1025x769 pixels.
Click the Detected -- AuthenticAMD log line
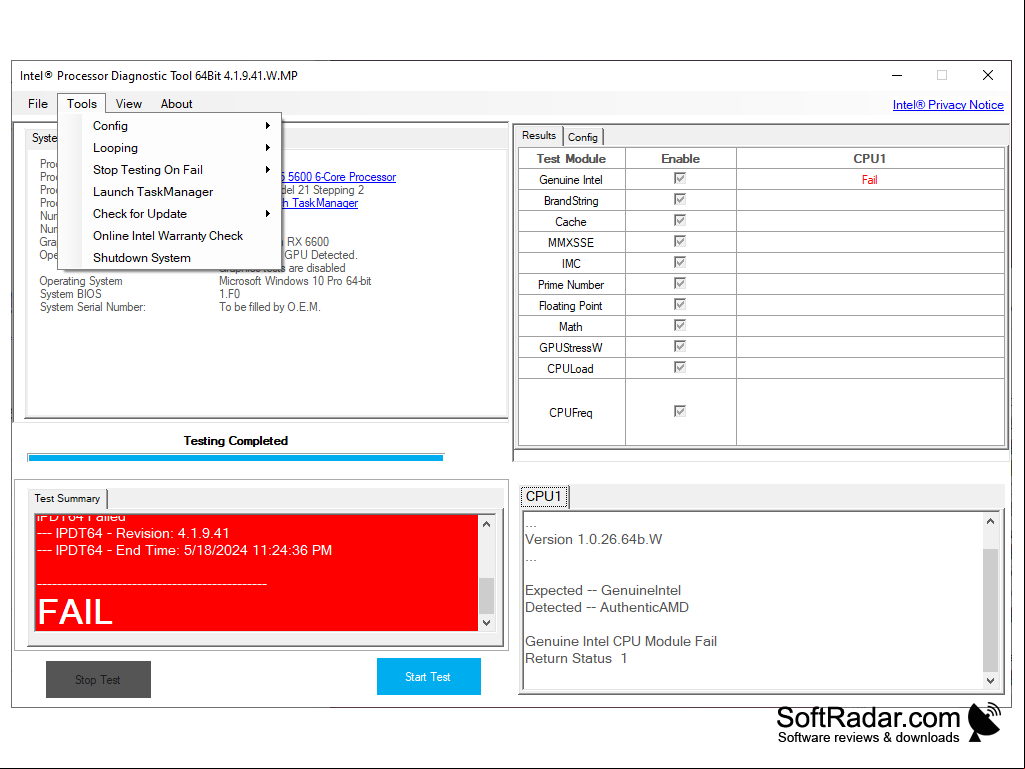[x=607, y=607]
